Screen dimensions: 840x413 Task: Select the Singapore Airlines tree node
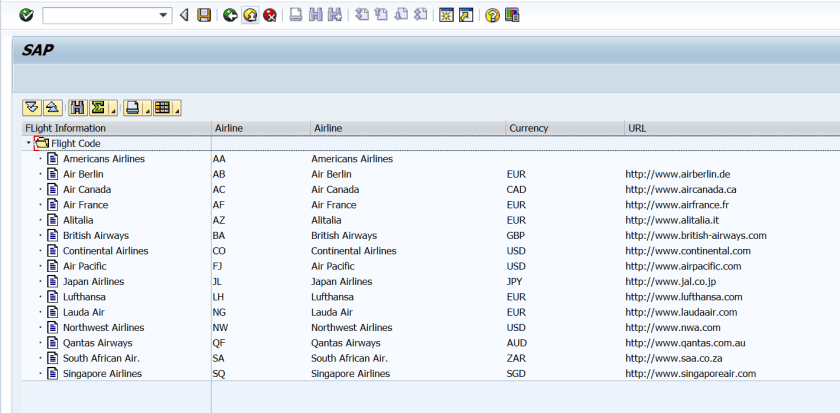(102, 373)
